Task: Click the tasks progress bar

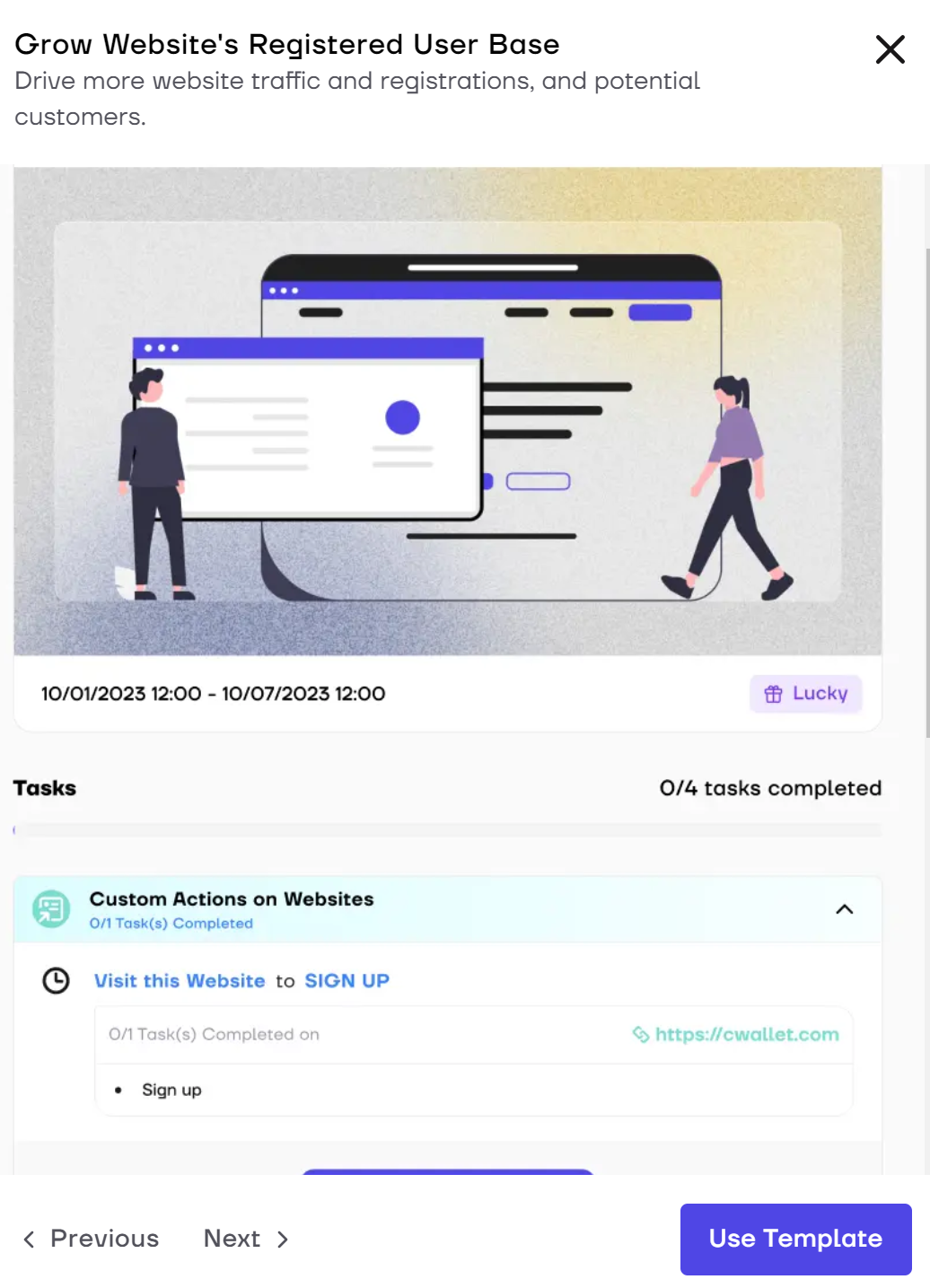Action: [x=447, y=830]
